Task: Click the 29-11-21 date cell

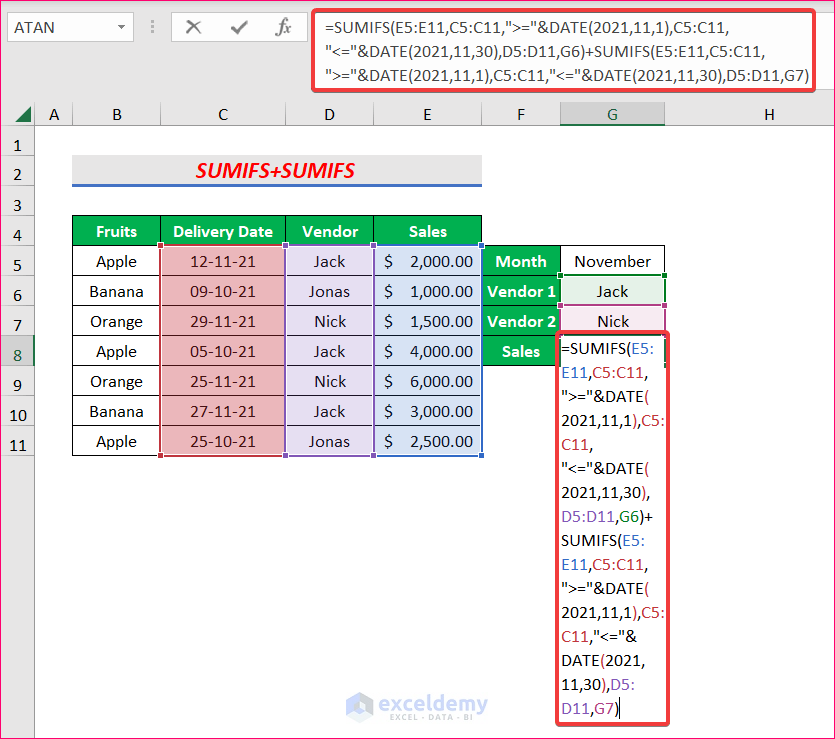Action: pos(223,322)
